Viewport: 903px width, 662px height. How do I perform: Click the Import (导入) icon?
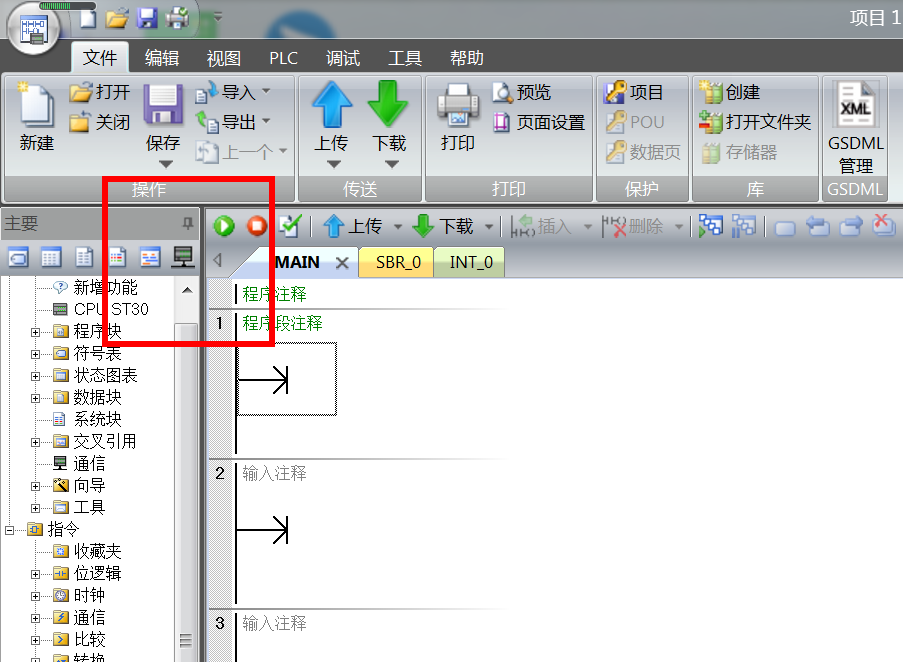tap(206, 92)
